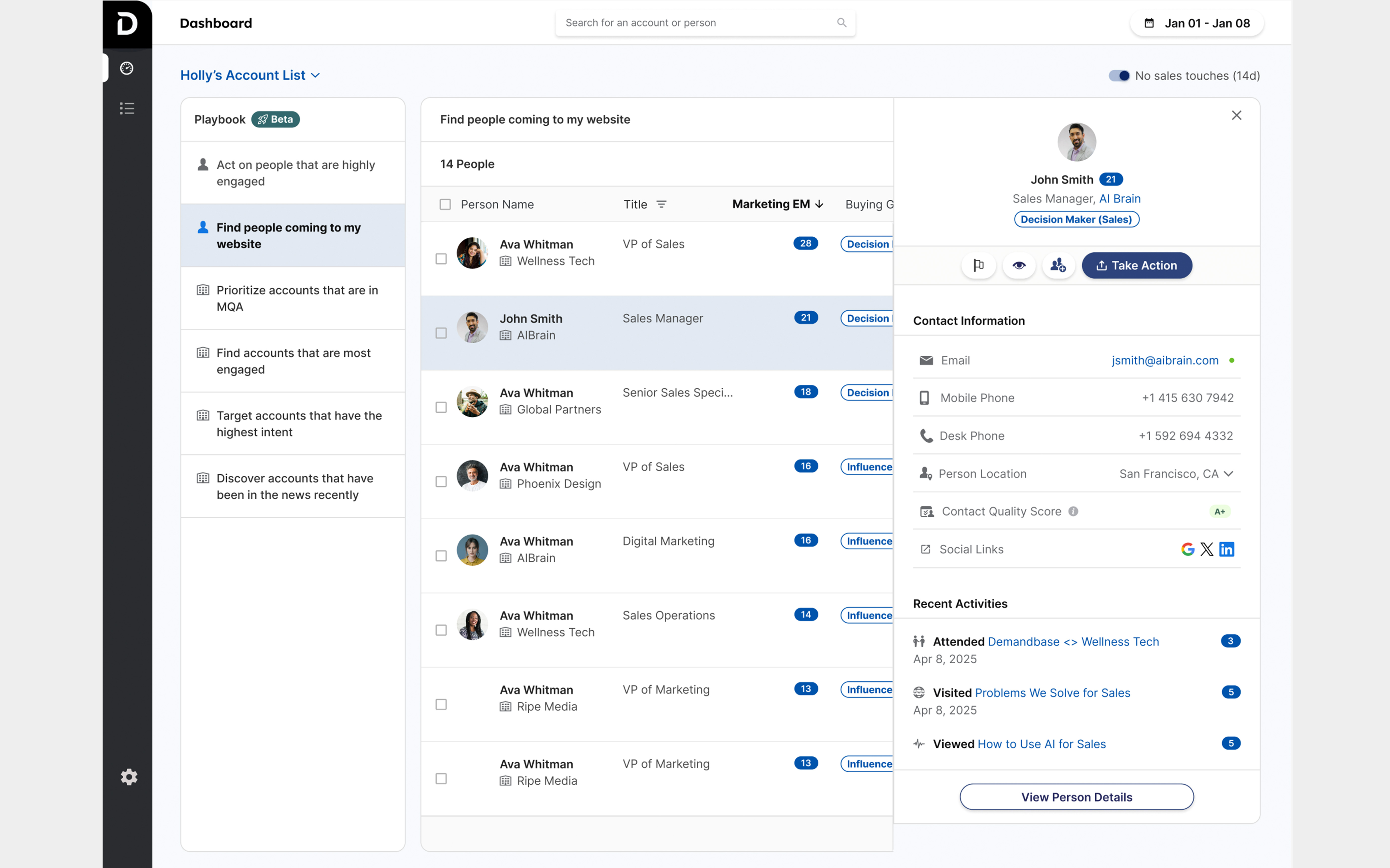Click the Google social link icon

coord(1187,549)
